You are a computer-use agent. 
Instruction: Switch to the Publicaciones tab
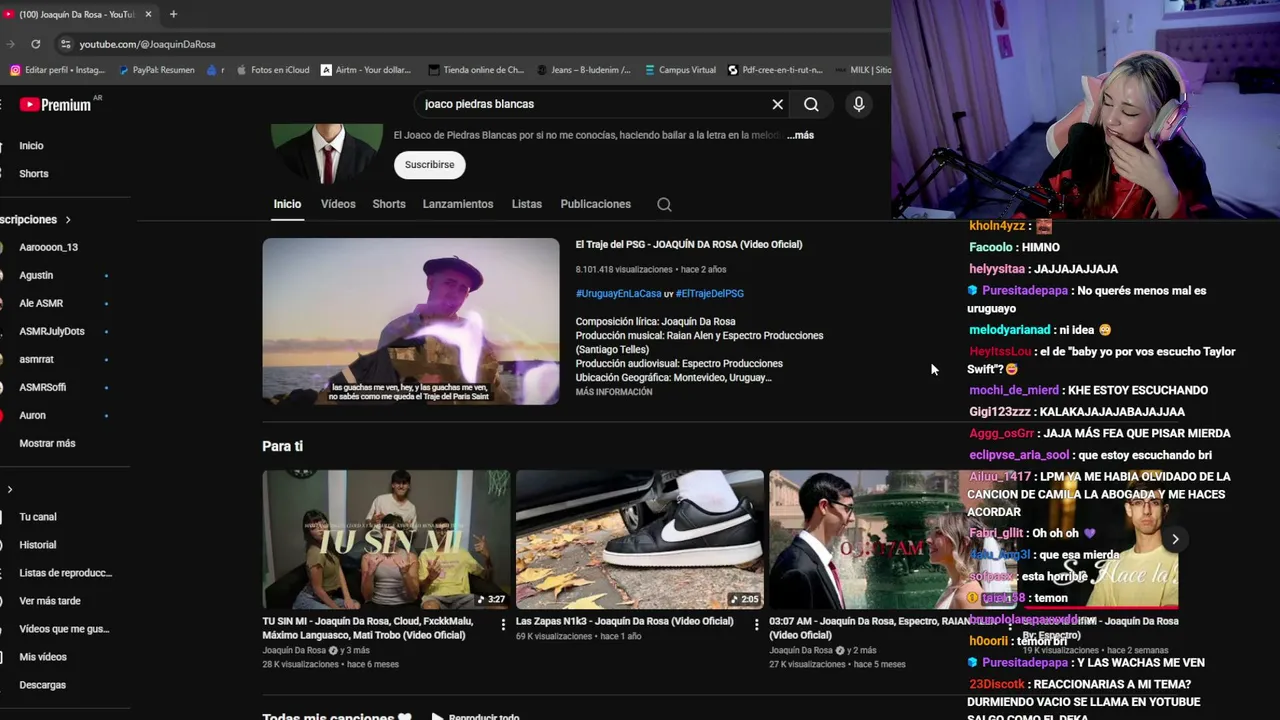coord(596,204)
